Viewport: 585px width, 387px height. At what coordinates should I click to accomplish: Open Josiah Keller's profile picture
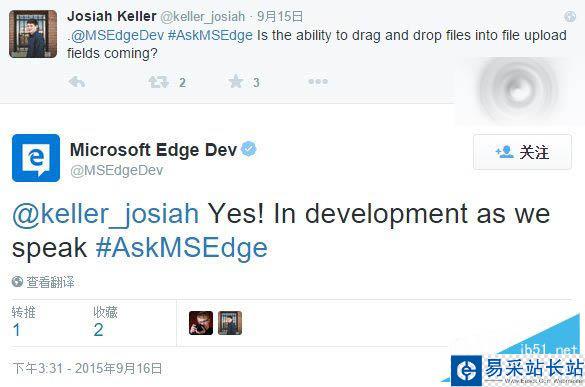33,34
